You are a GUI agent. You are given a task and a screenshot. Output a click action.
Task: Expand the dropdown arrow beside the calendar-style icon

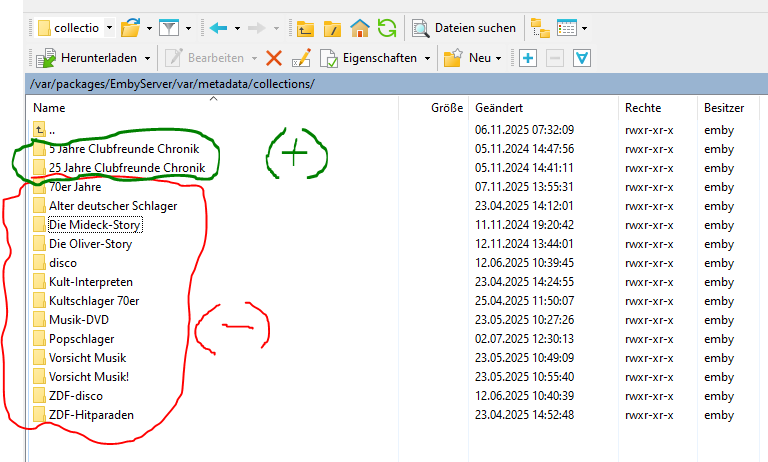584,28
